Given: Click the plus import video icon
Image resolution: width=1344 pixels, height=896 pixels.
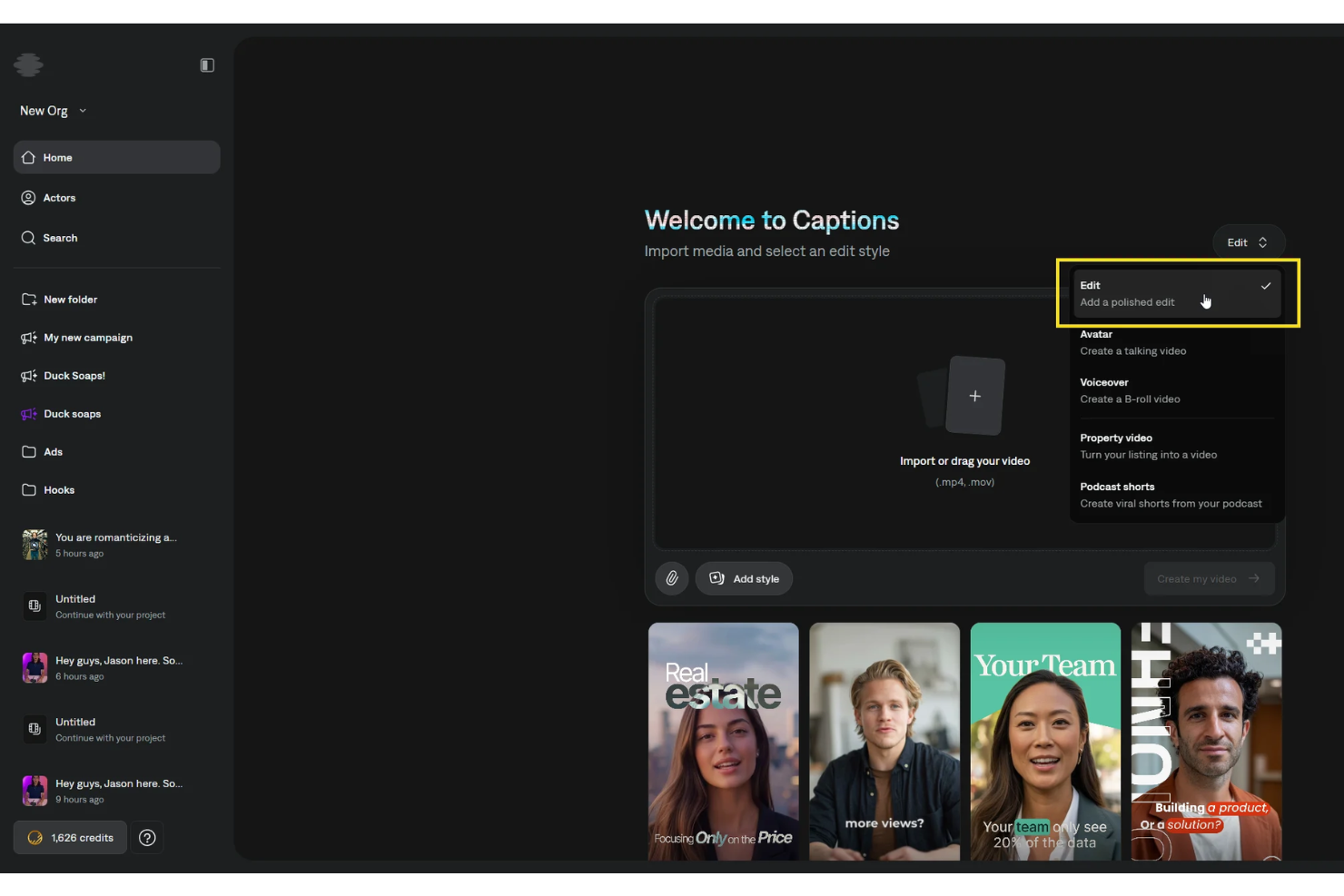Looking at the screenshot, I should [x=974, y=396].
